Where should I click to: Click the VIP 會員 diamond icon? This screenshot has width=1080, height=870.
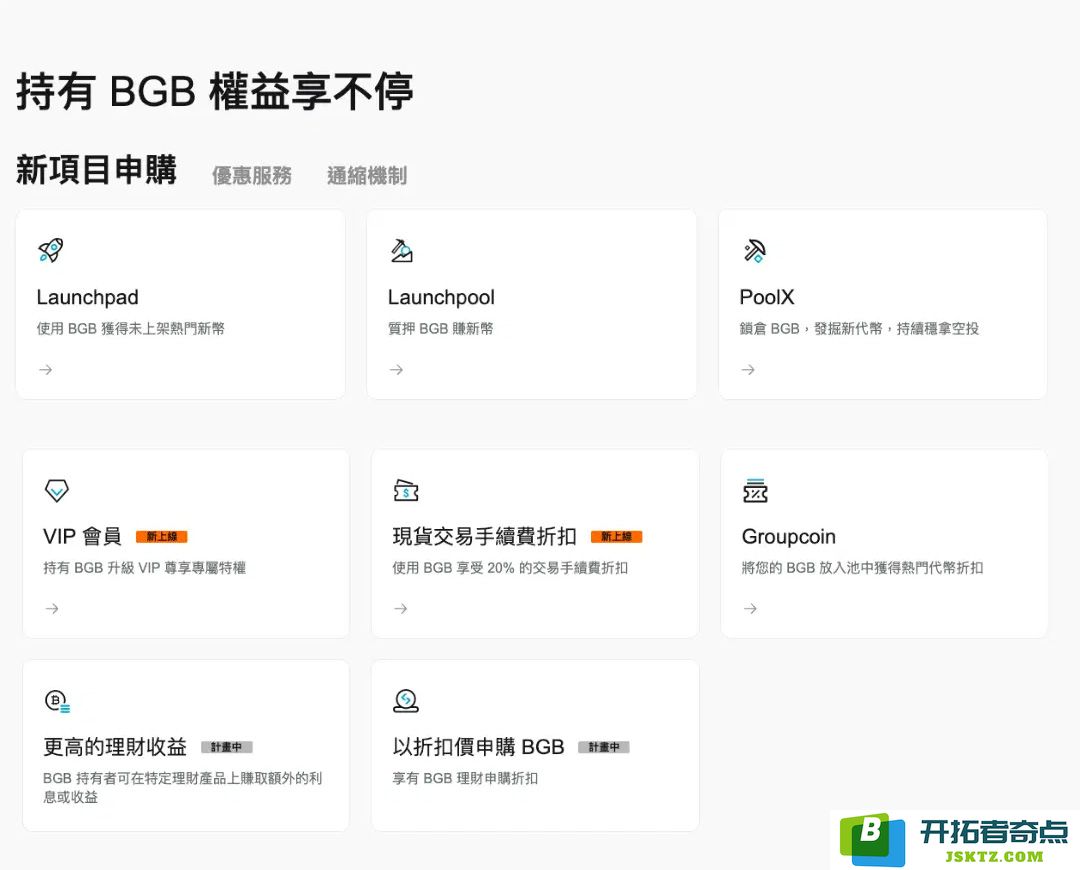click(x=56, y=490)
